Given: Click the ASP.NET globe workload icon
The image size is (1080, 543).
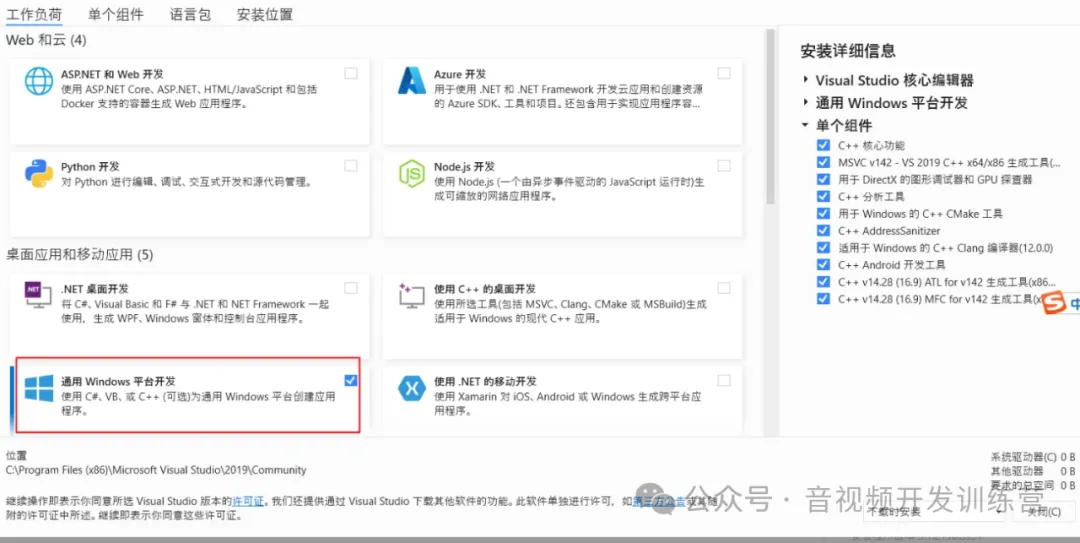Looking at the screenshot, I should (x=39, y=81).
